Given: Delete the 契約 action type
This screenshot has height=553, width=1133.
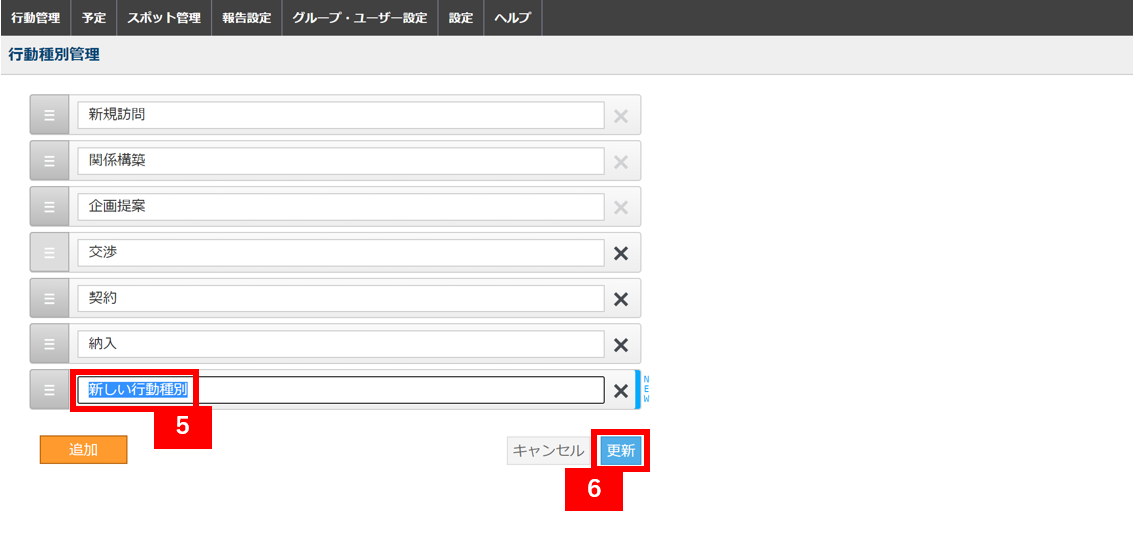Looking at the screenshot, I should tap(621, 299).
